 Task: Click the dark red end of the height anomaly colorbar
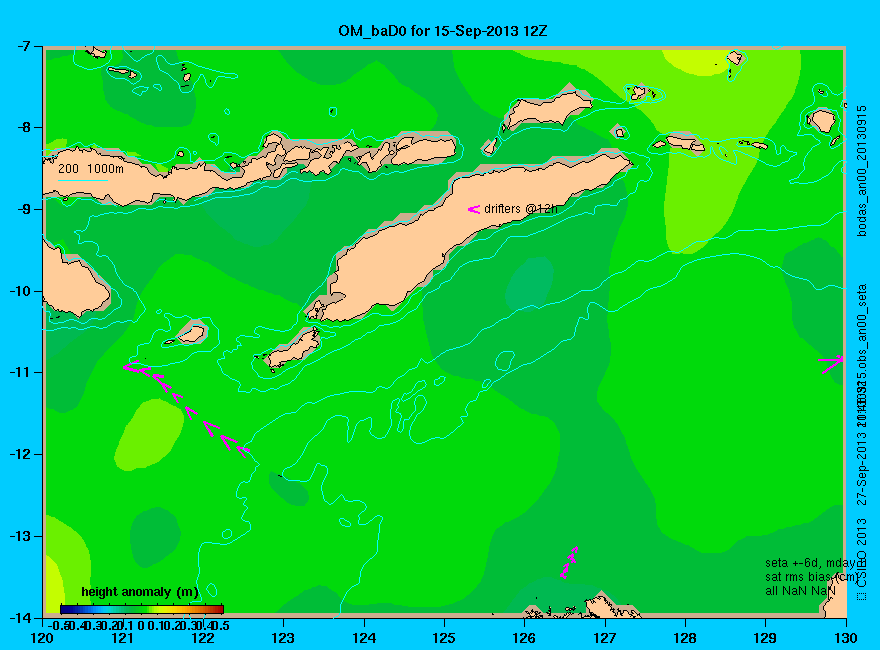click(219, 609)
